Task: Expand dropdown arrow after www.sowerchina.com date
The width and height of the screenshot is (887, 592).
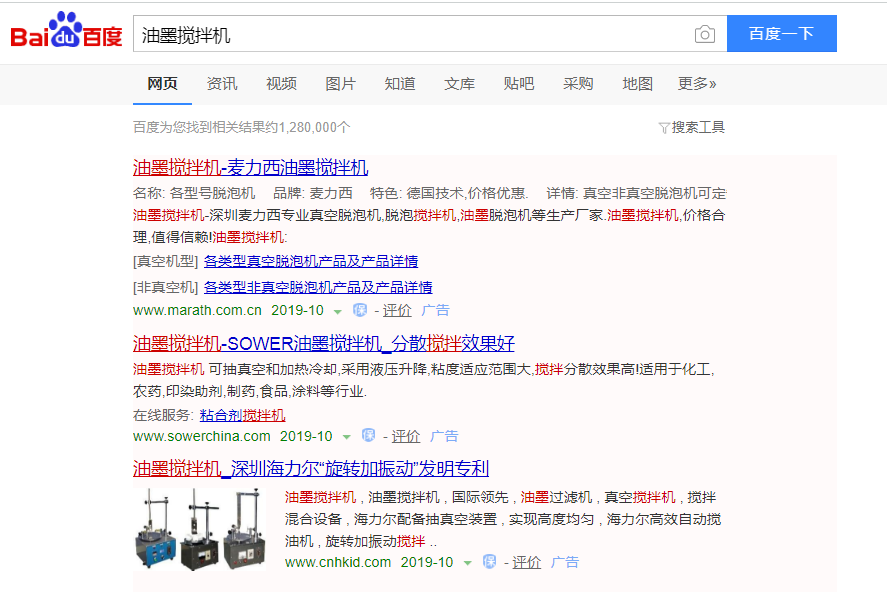Action: coord(347,437)
